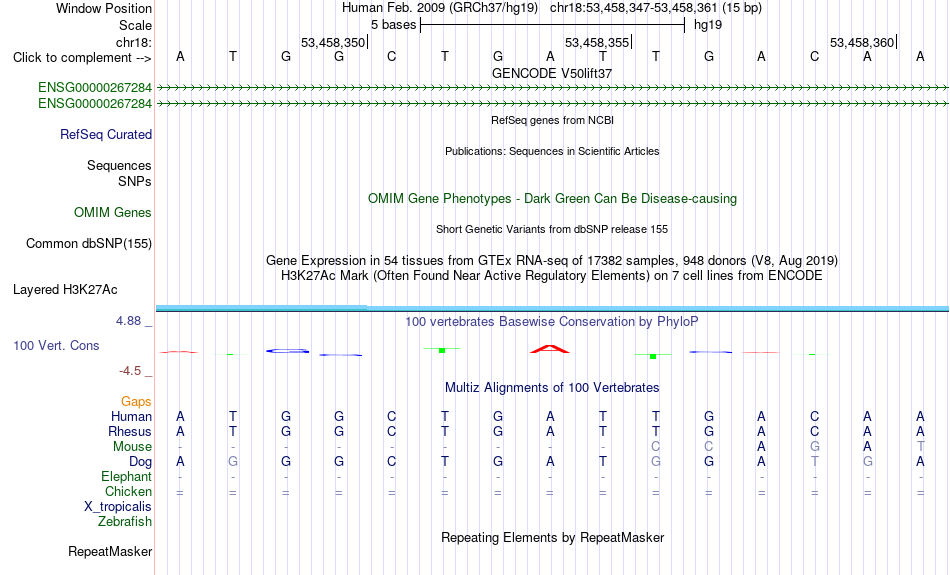This screenshot has width=950, height=575.
Task: Click the 'hg19' text beside the scale bar
Action: pos(708,25)
